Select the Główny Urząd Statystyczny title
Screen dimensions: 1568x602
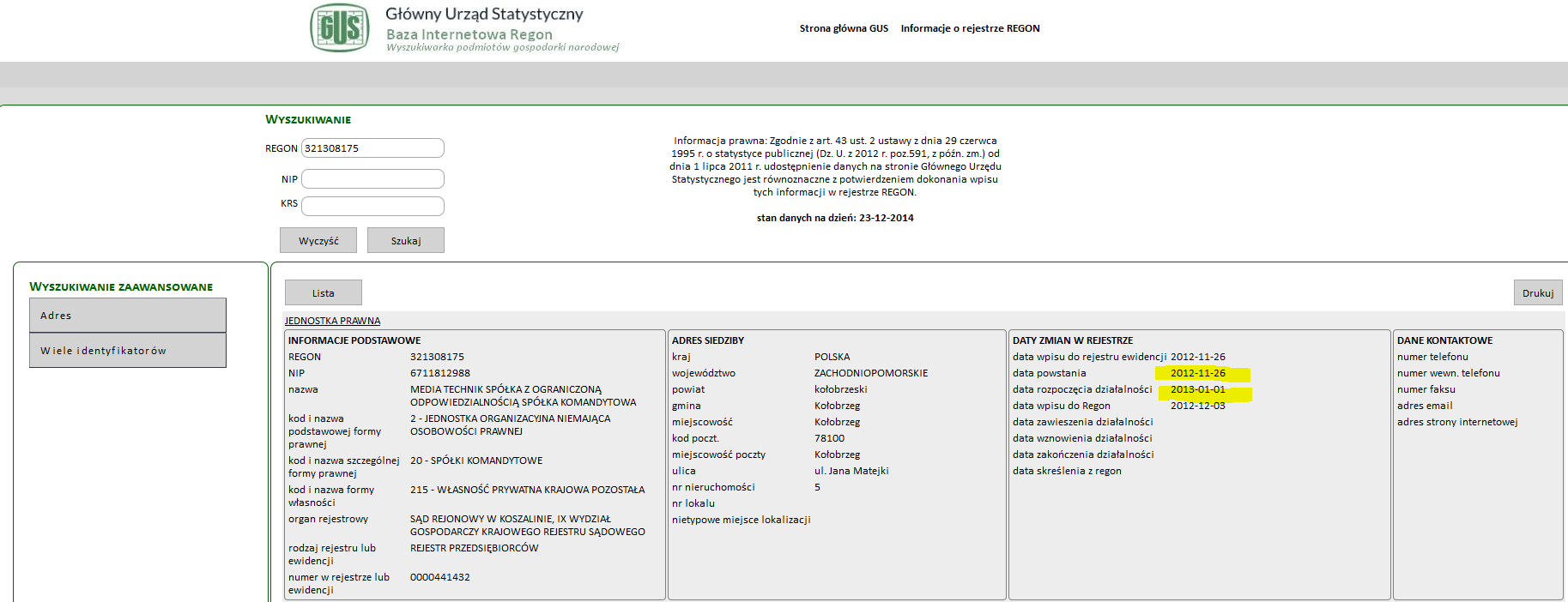484,14
